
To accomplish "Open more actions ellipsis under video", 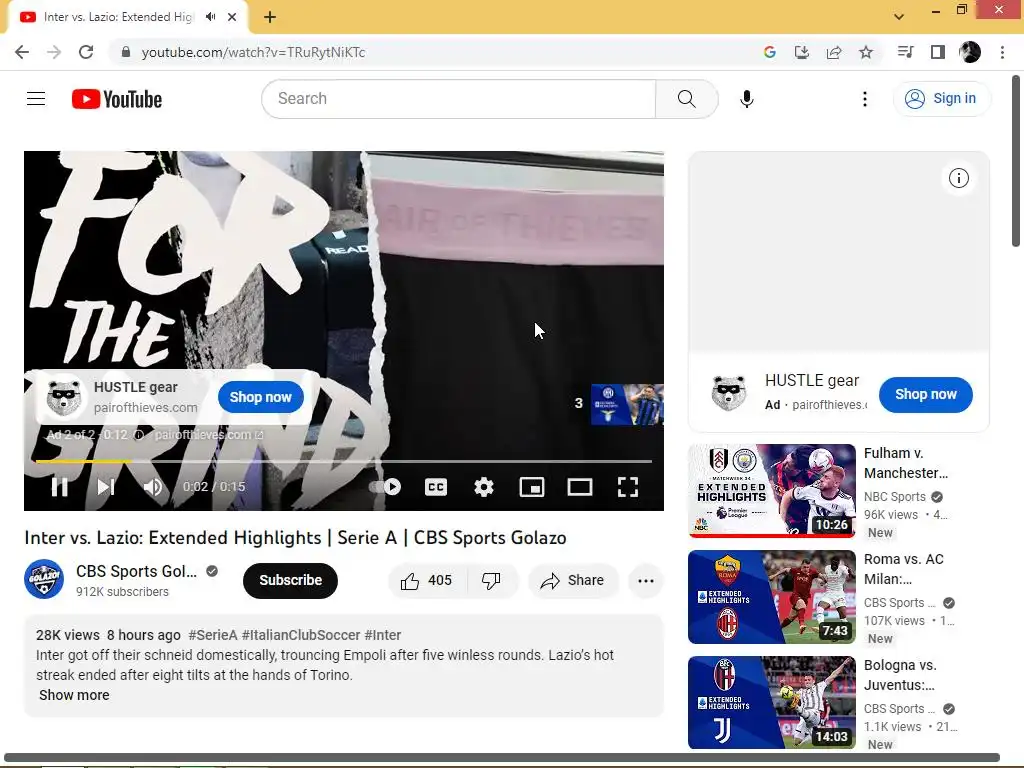I will (645, 581).
